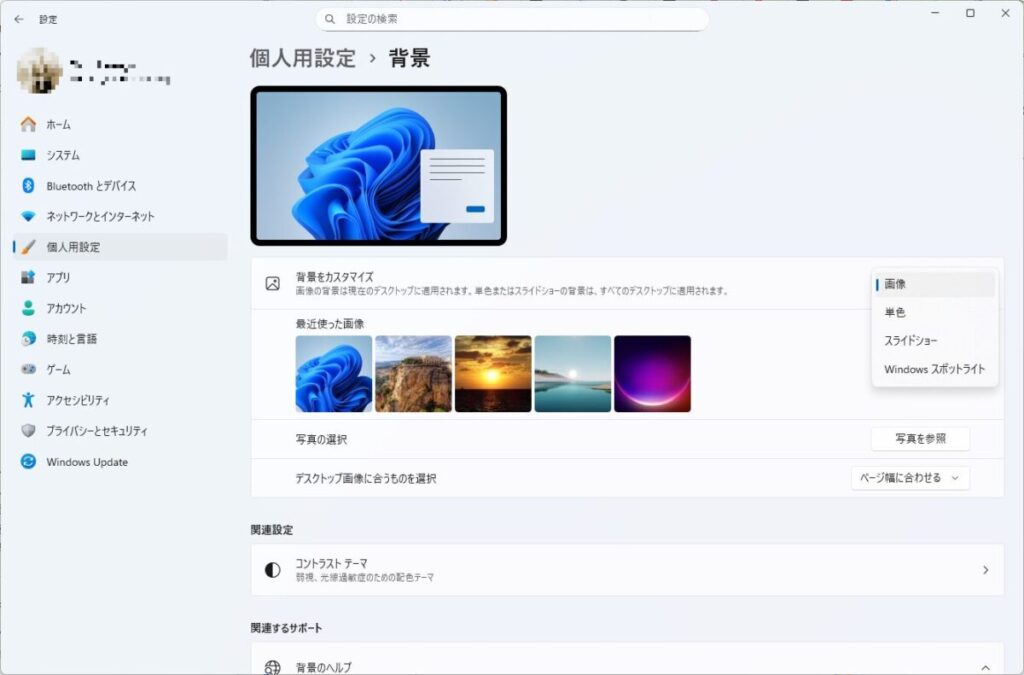Image resolution: width=1024 pixels, height=675 pixels.
Task: Click the 写真を参照 browse button
Action: pos(920,439)
